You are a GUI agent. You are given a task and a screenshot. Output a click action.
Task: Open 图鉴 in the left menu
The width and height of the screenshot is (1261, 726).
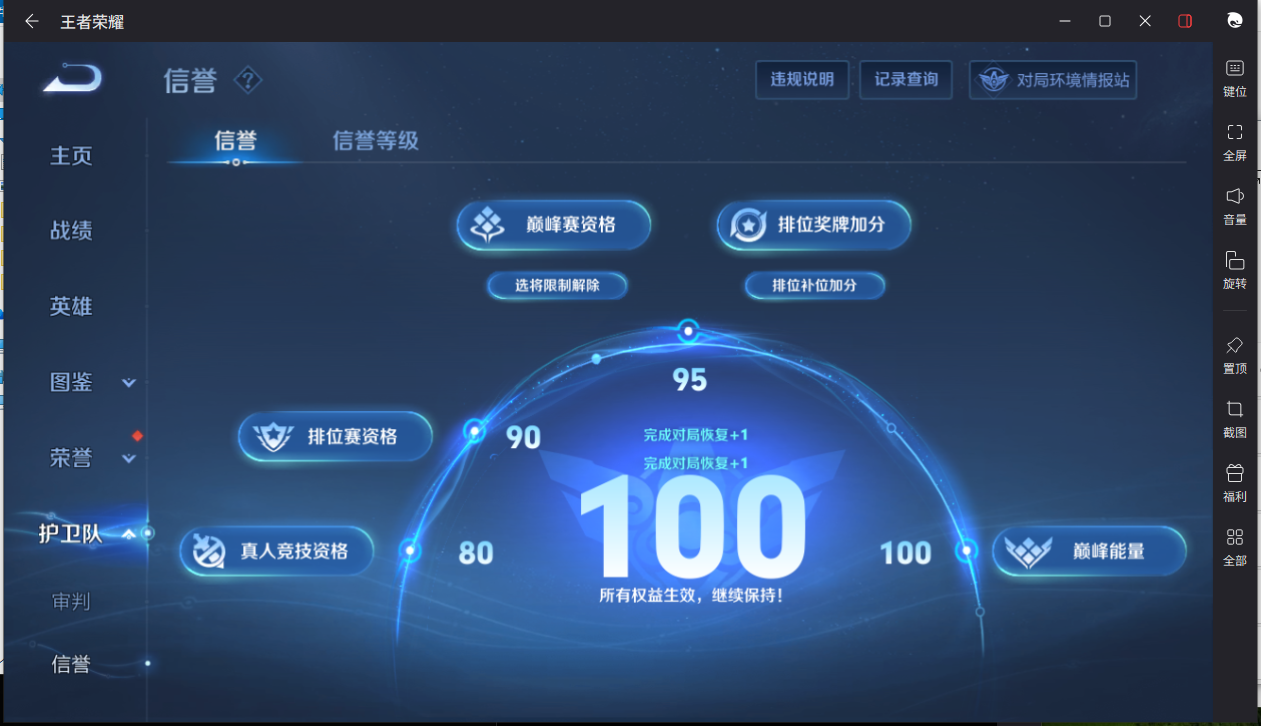[71, 382]
